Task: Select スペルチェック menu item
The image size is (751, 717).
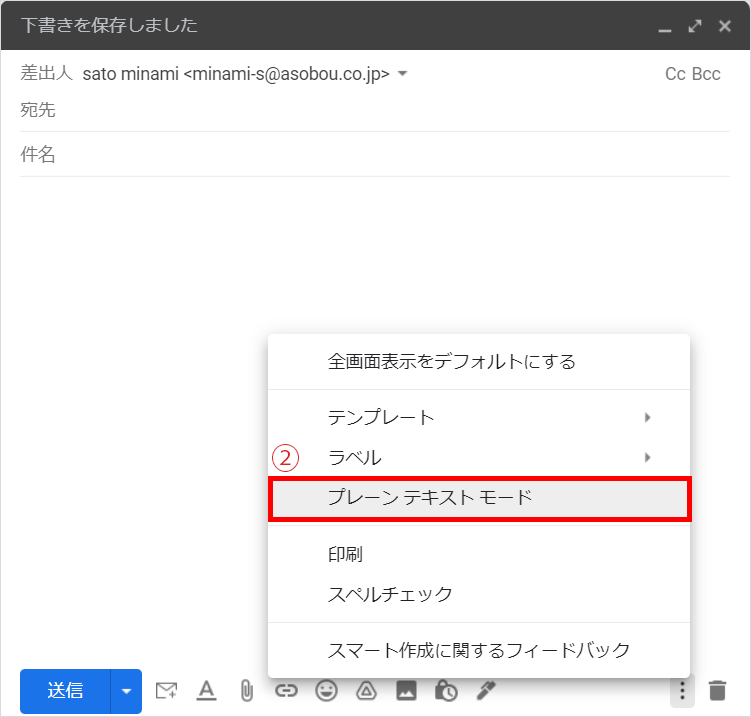Action: [479, 594]
